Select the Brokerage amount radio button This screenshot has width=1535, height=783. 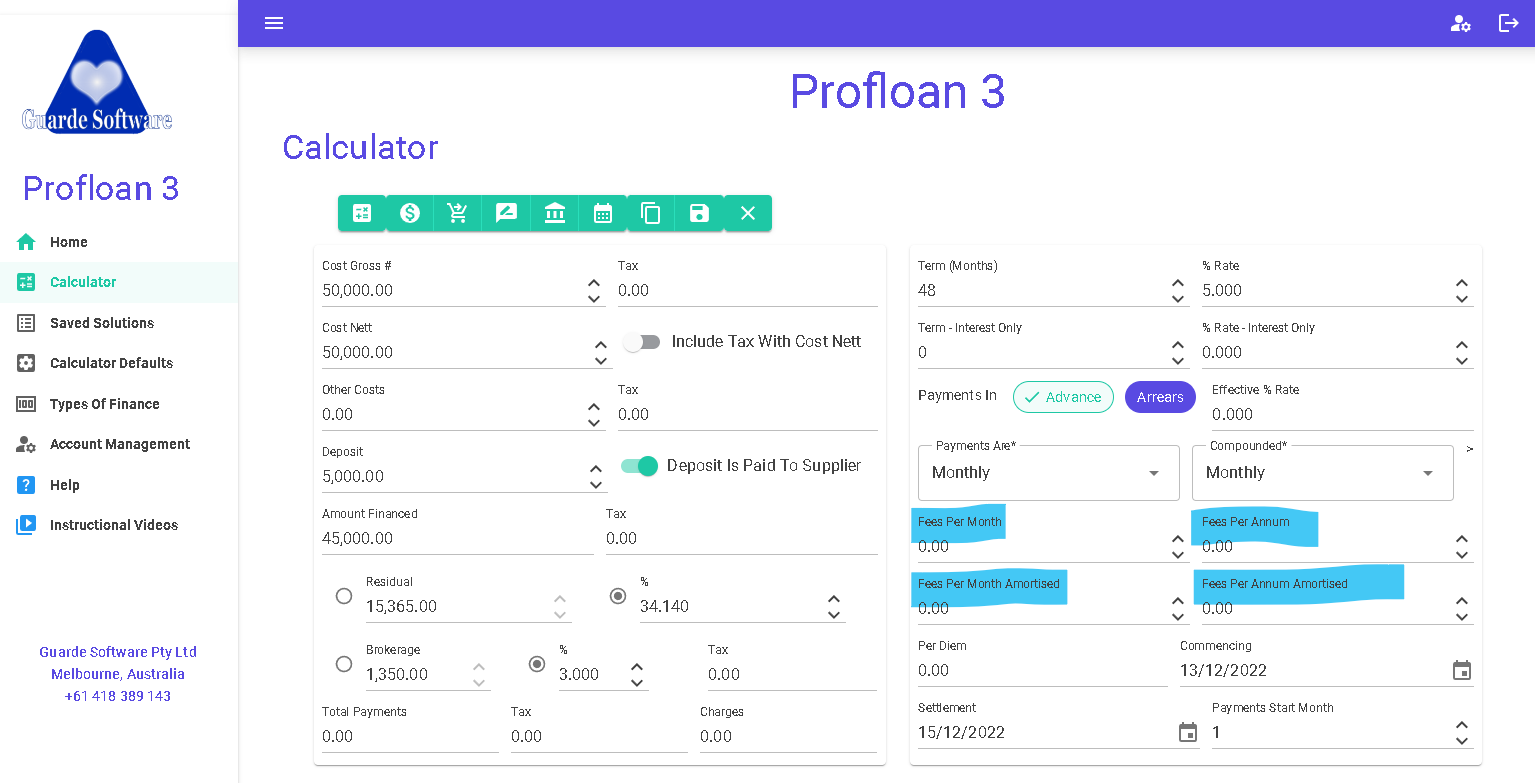coord(344,664)
